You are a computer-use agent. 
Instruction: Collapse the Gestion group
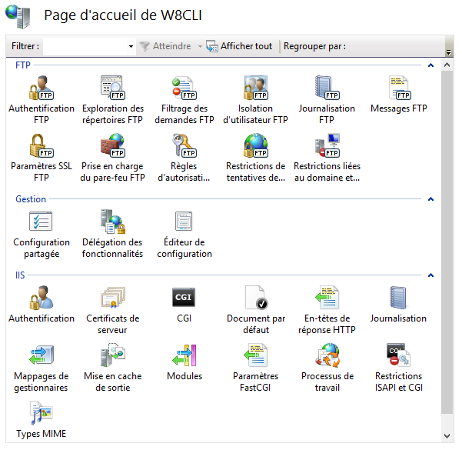click(x=431, y=199)
